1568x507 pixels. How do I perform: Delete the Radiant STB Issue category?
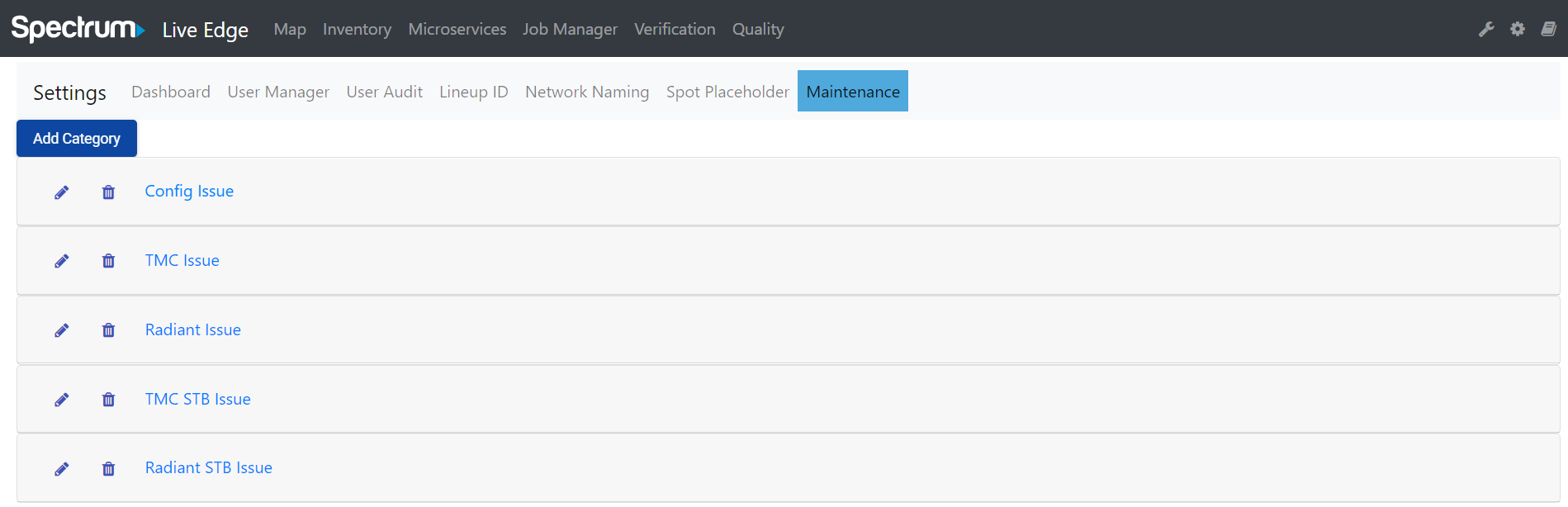[x=108, y=469]
